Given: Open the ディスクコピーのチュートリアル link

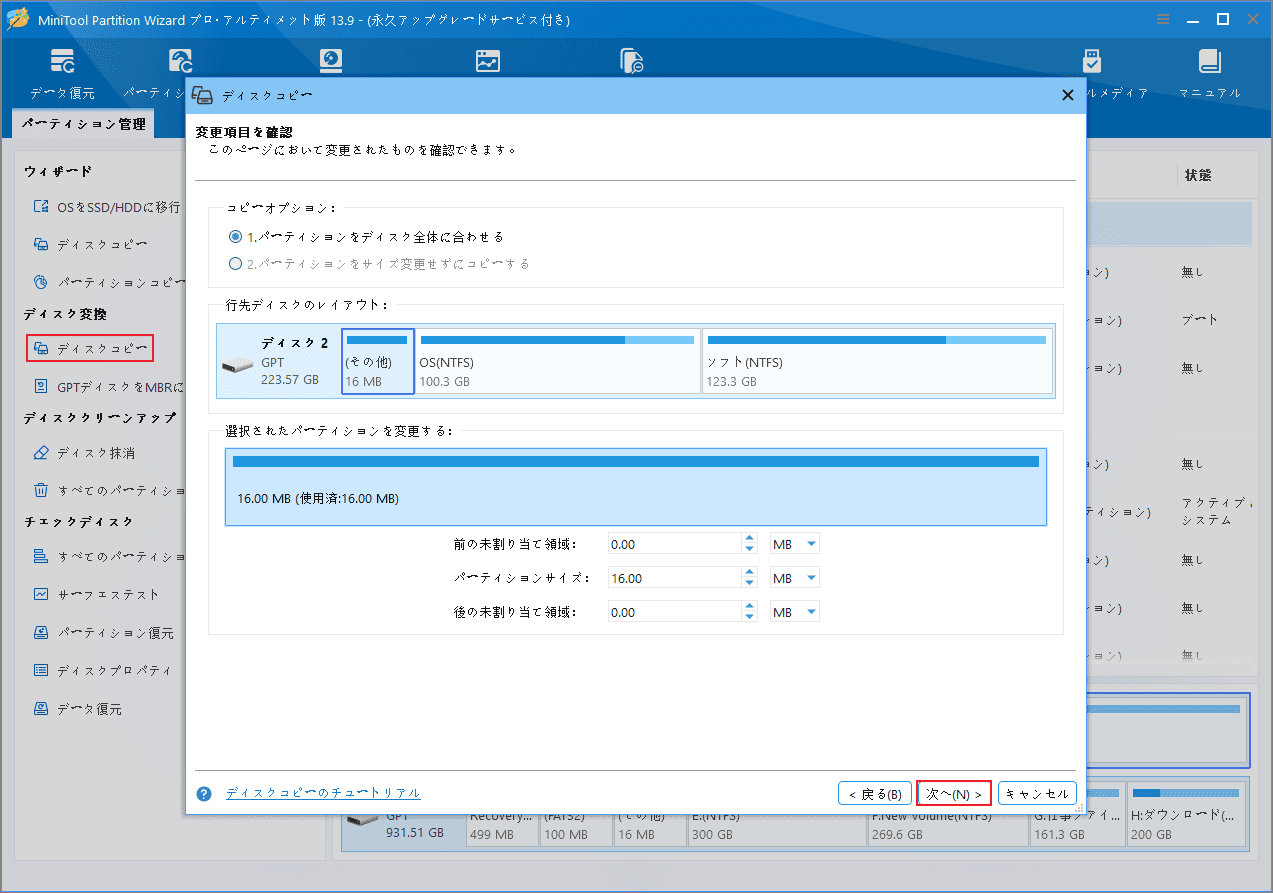Looking at the screenshot, I should 323,793.
